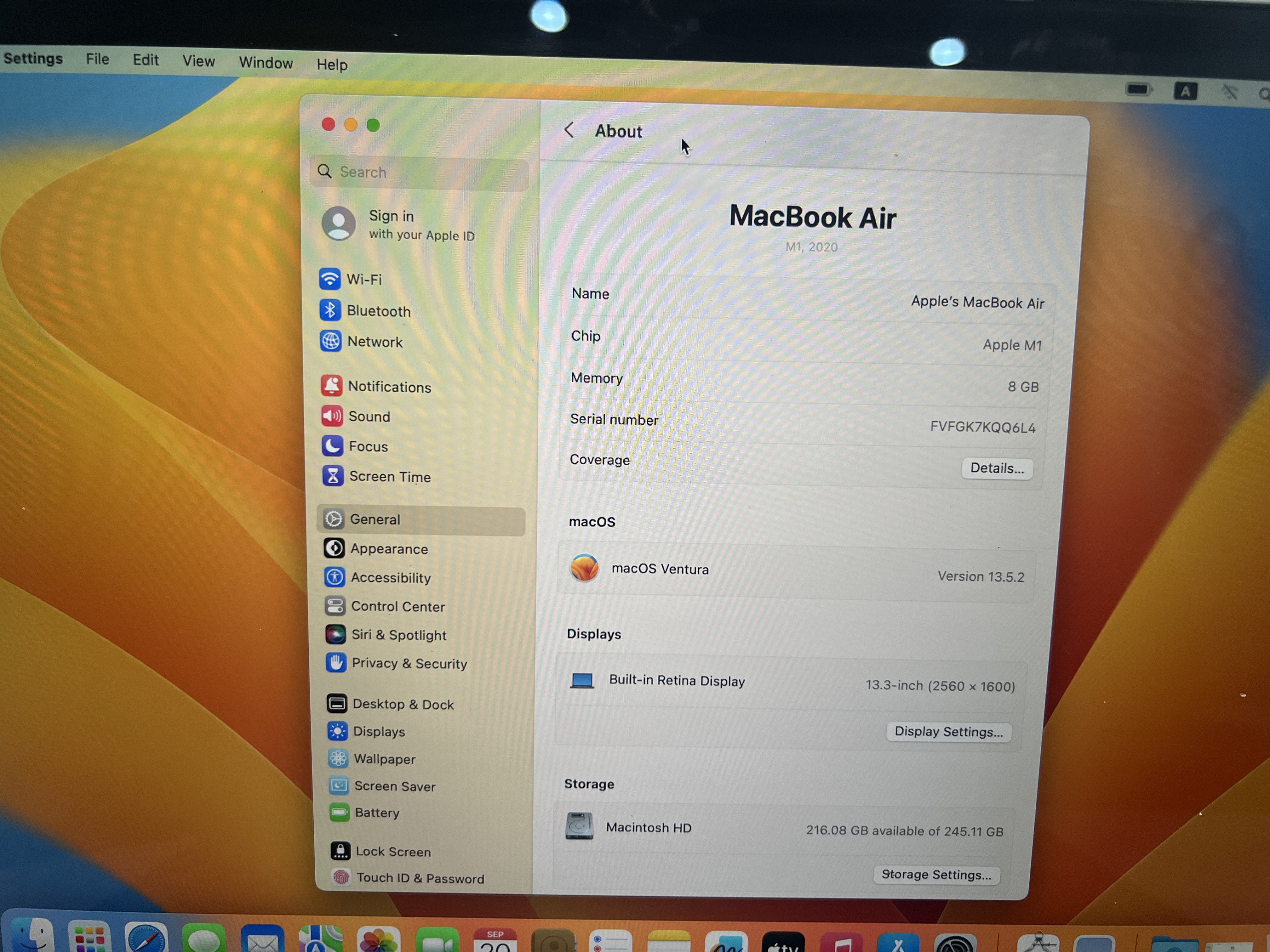Image resolution: width=1270 pixels, height=952 pixels.
Task: Open the Window menu in menu bar
Action: [x=266, y=63]
